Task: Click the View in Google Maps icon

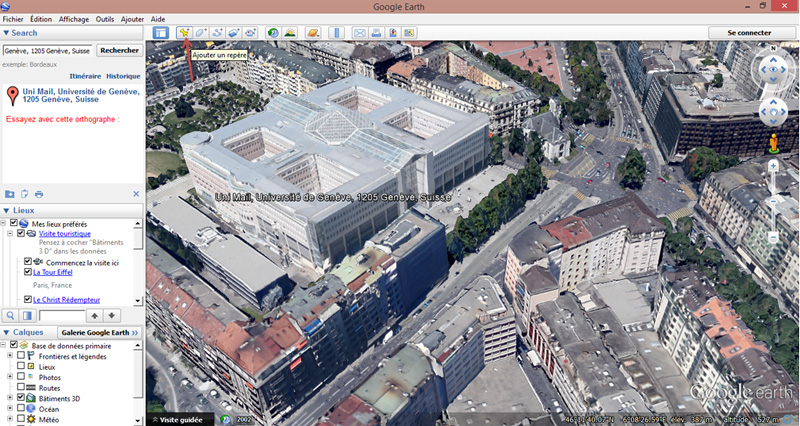Action: 409,33
